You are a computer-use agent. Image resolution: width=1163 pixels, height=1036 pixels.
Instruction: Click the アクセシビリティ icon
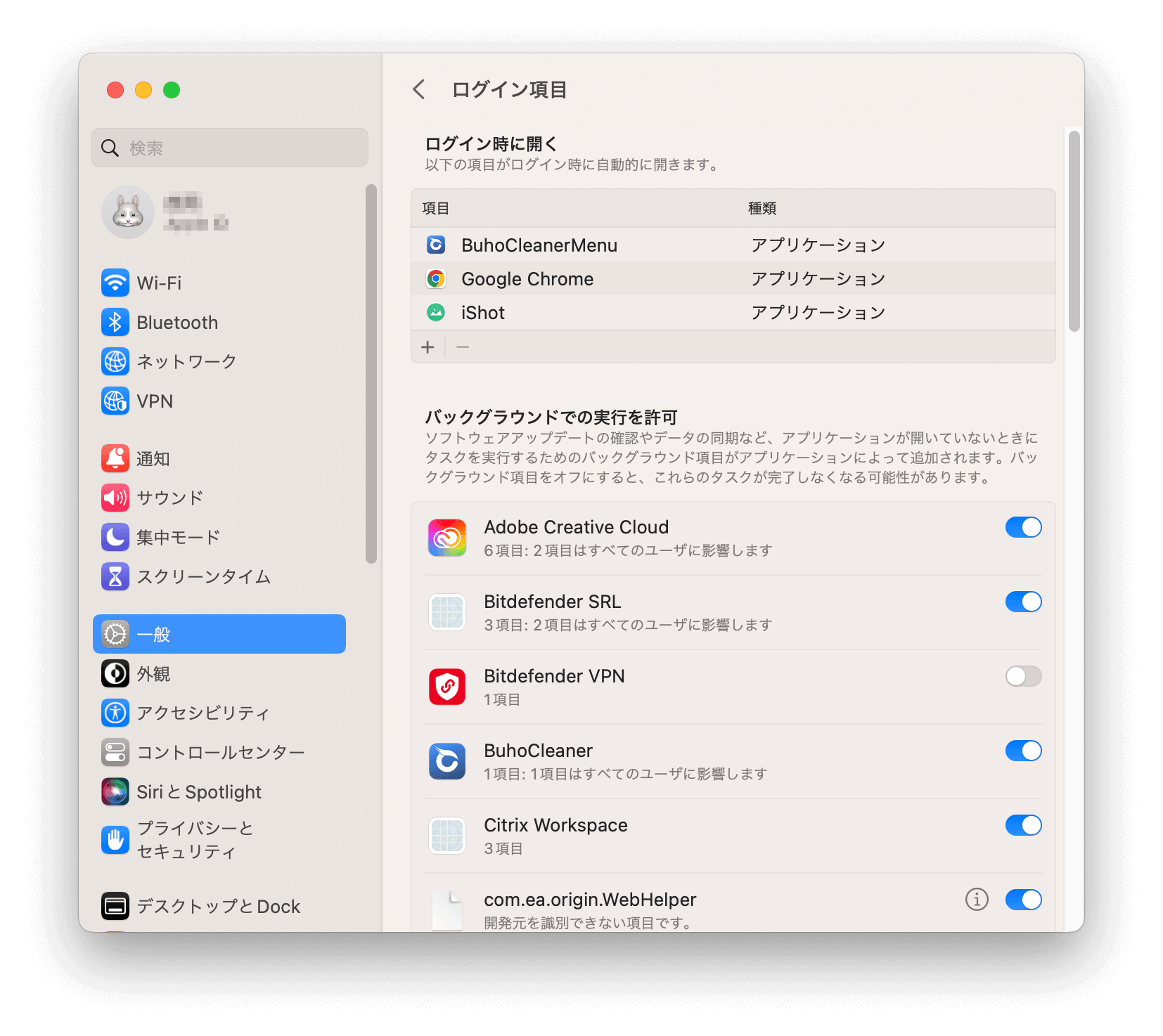[115, 713]
